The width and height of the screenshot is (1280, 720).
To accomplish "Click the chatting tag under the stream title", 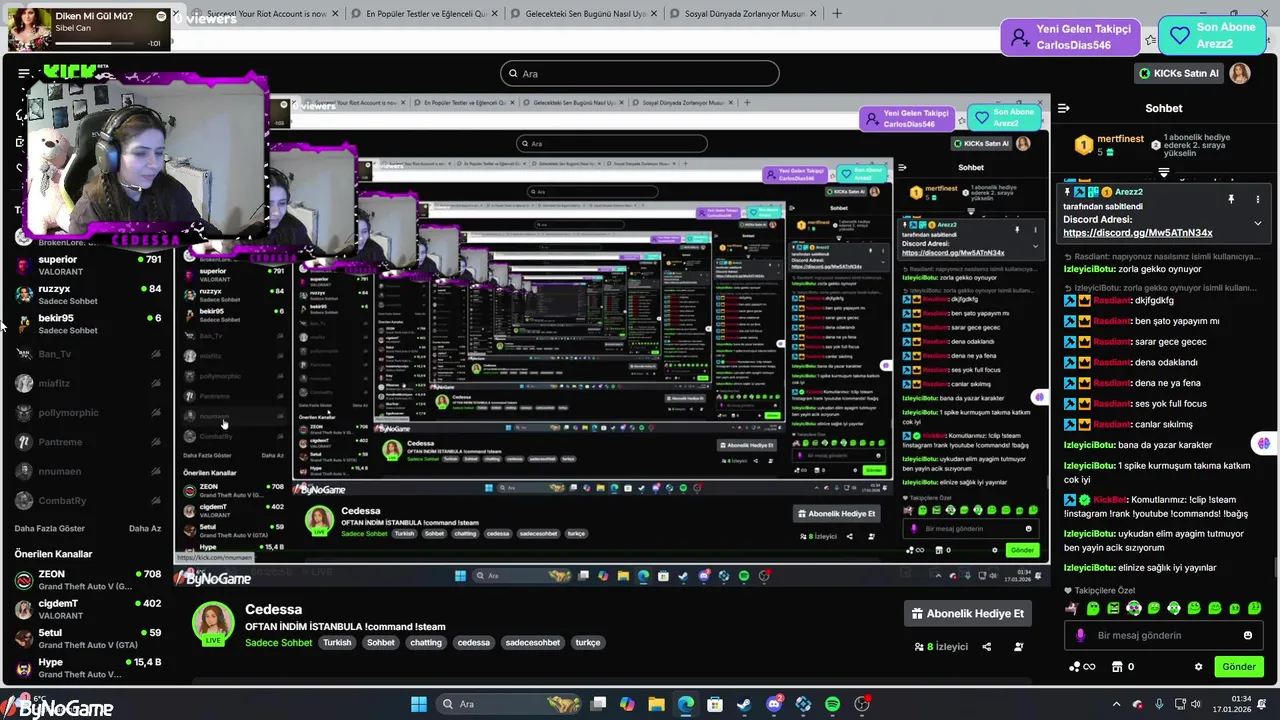I will pyautogui.click(x=425, y=642).
